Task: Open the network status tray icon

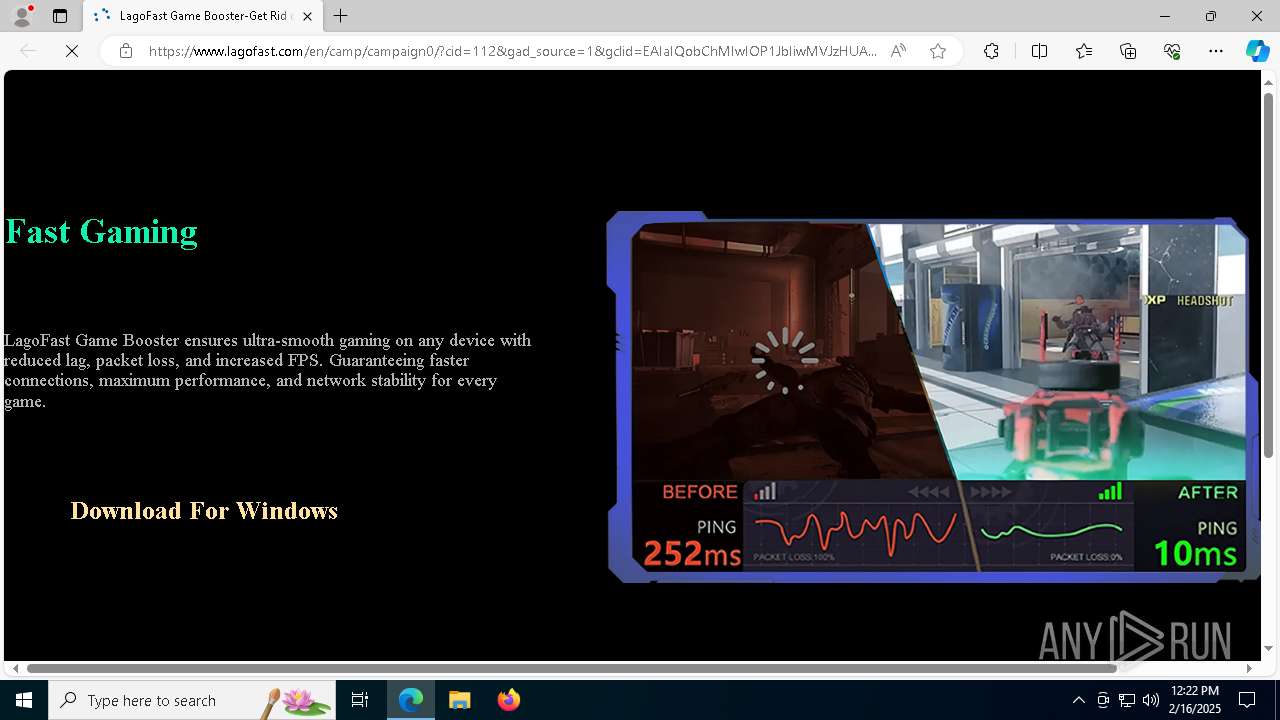Action: tap(1127, 700)
